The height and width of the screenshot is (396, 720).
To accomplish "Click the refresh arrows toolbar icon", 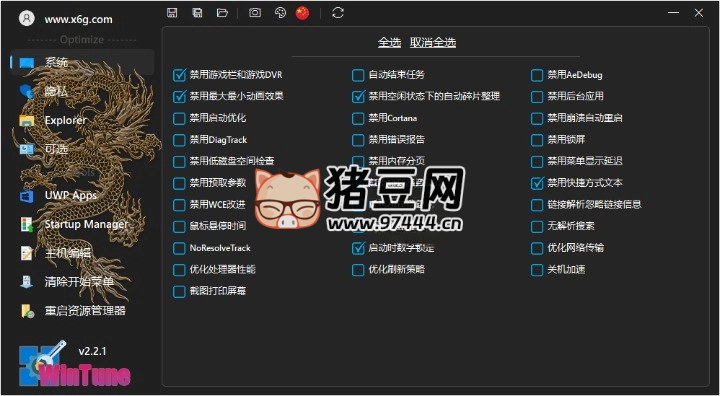I will point(338,13).
